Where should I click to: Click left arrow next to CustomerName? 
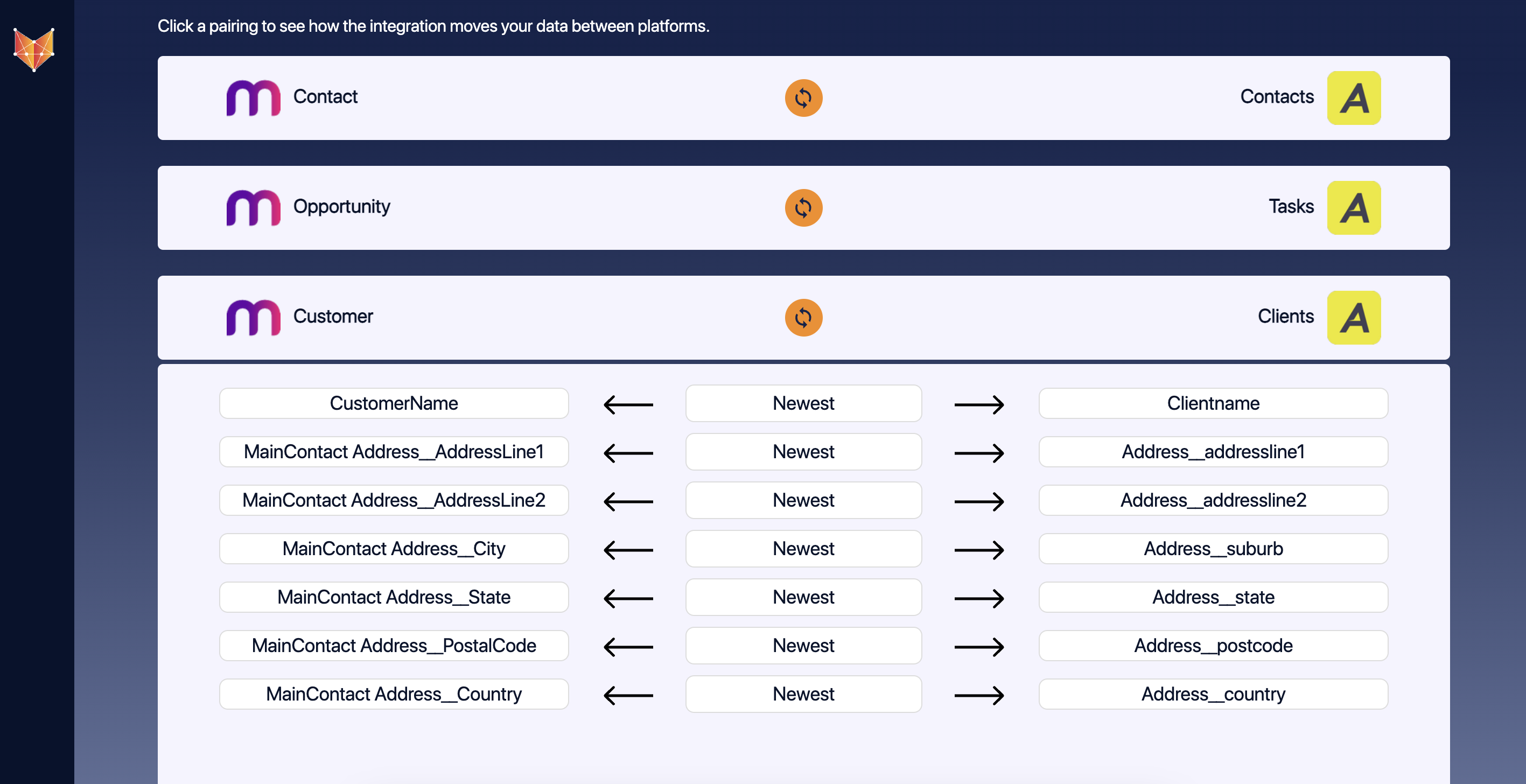click(628, 405)
